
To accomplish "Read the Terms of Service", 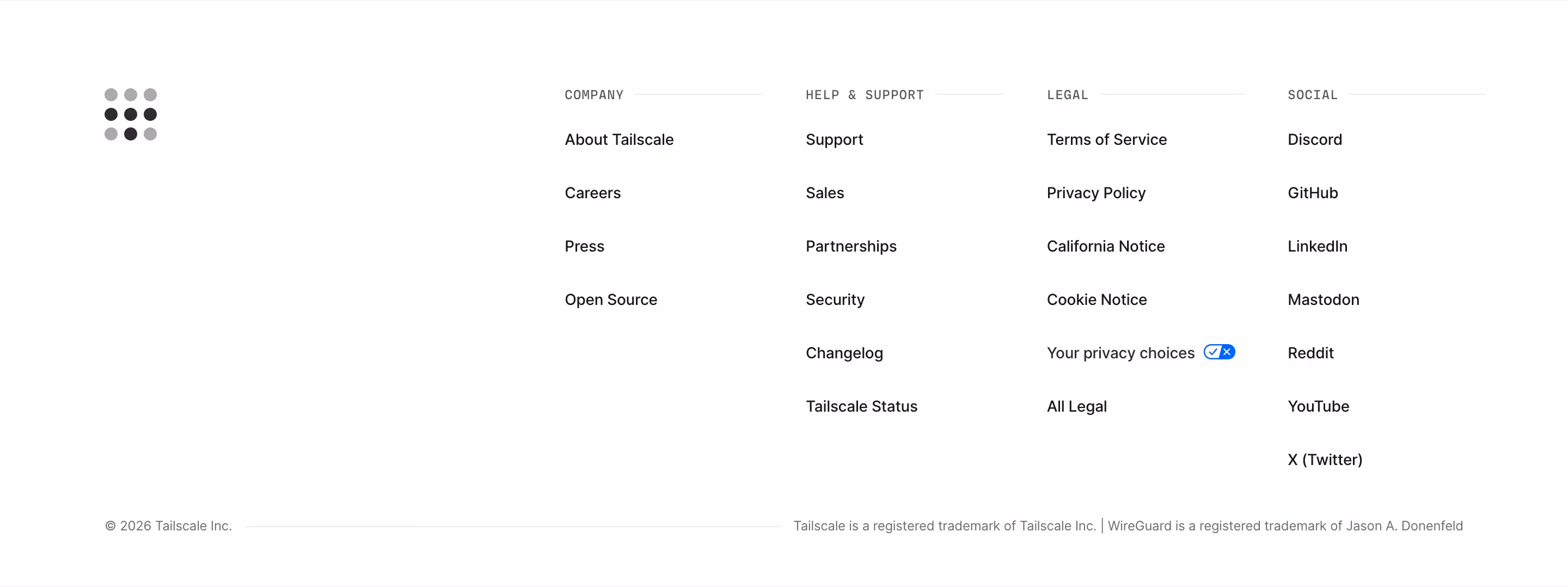I will [x=1107, y=139].
